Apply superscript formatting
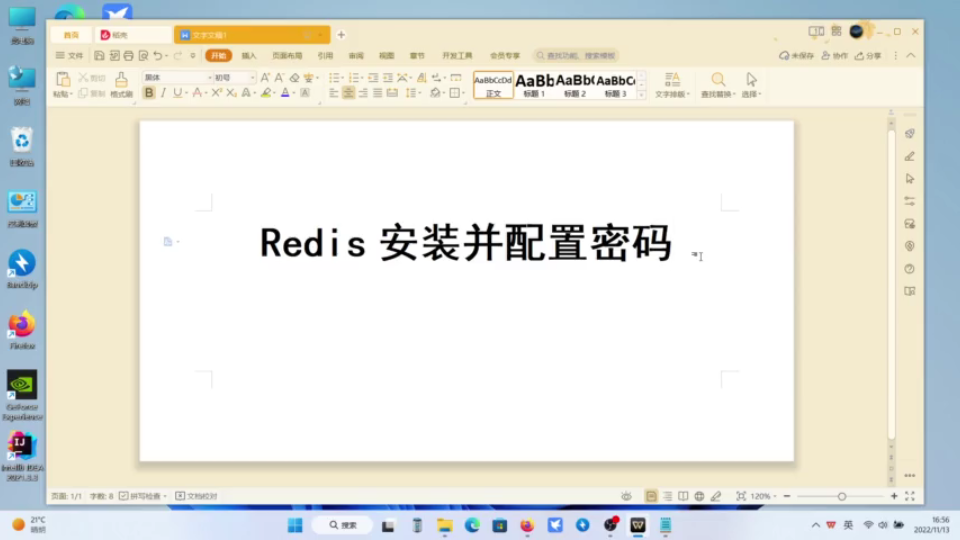 217,93
